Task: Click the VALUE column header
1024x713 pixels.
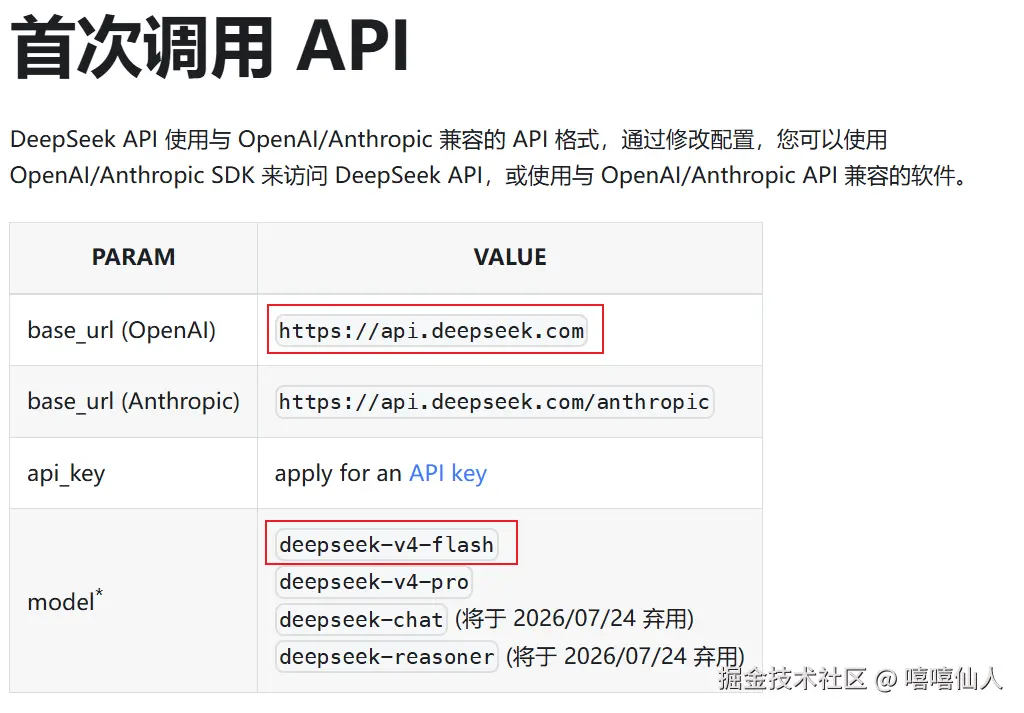Action: click(x=510, y=257)
